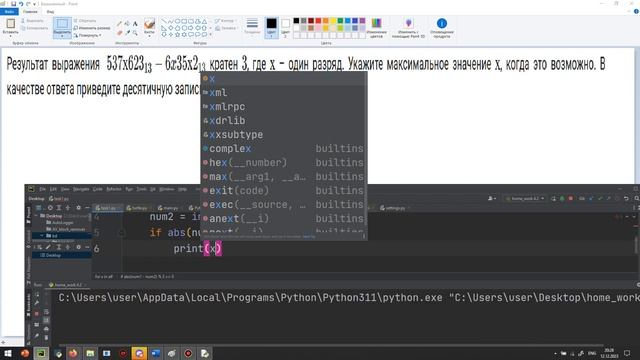Viewport: 640px width, 360px height.
Task: Switch to Paint's Главная ribbon tab
Action: [30, 11]
